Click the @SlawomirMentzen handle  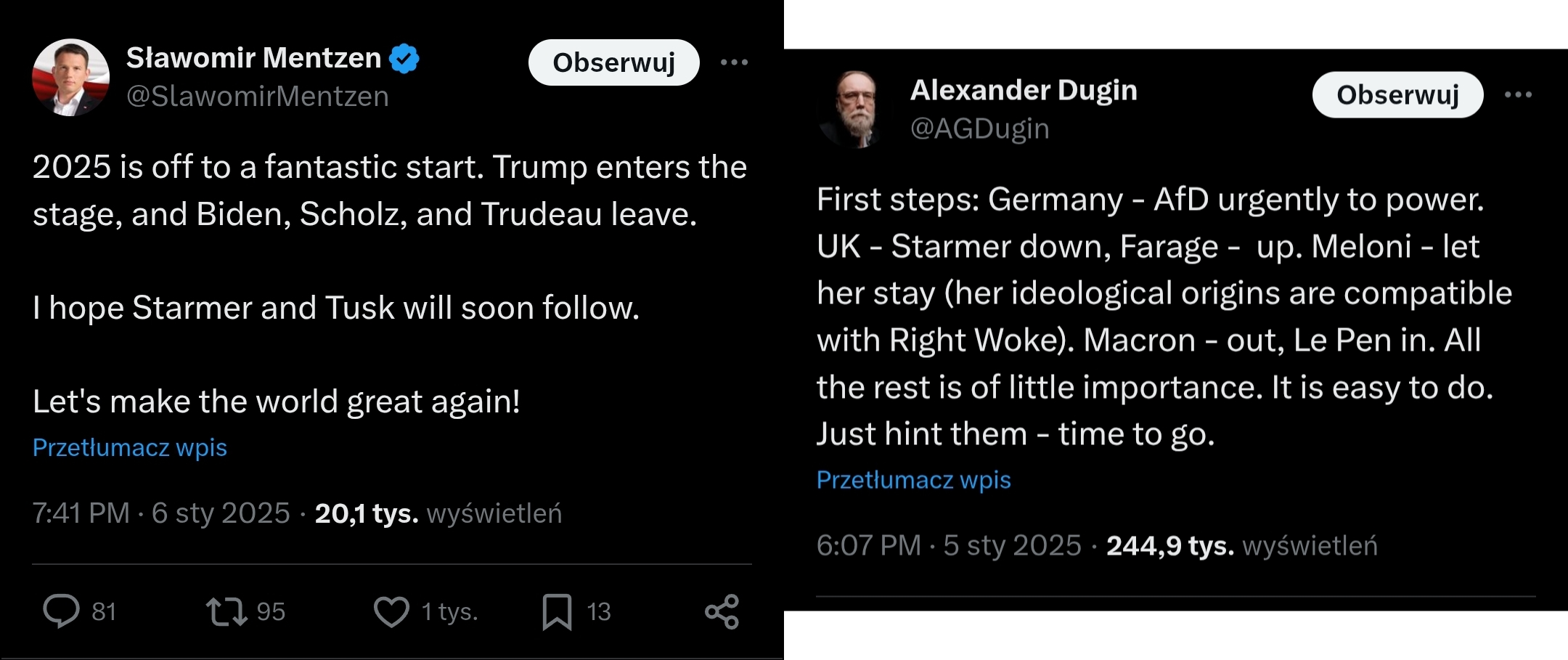(258, 96)
